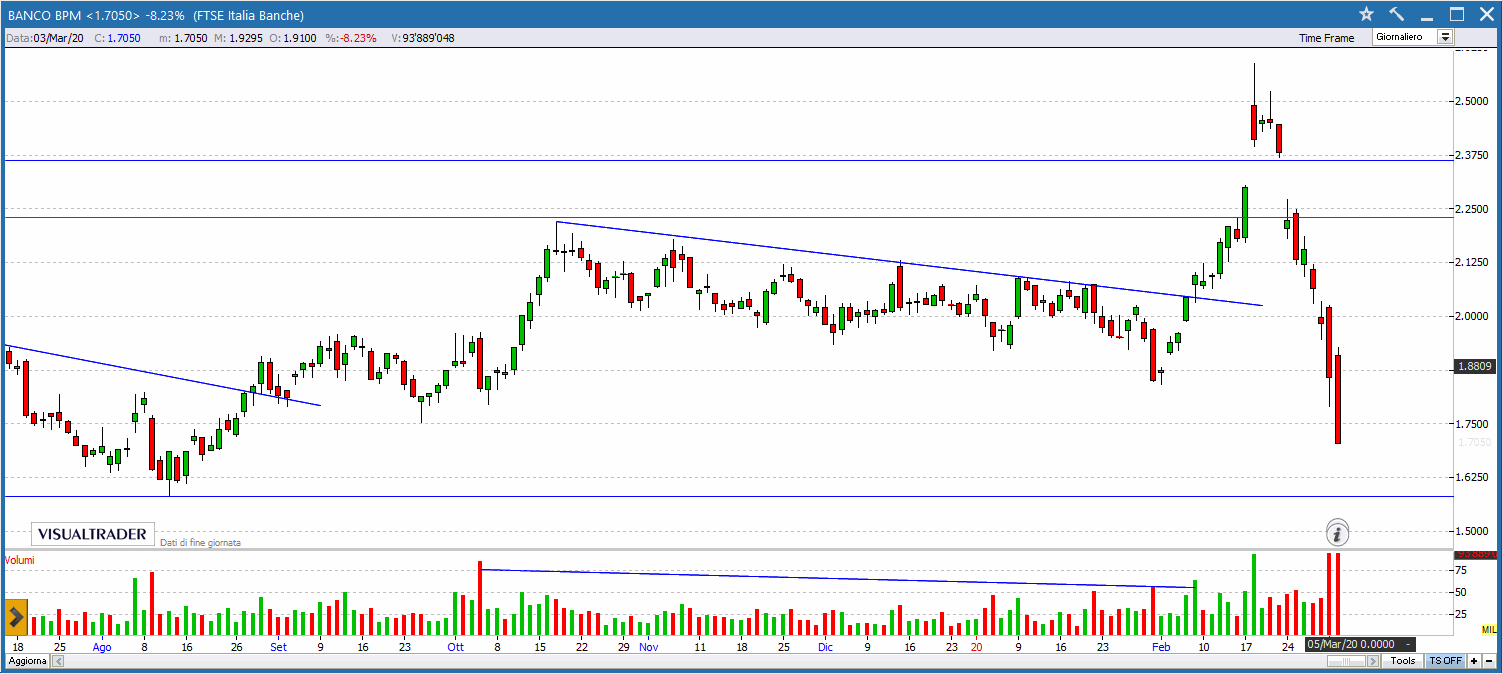Zoom in with the plus button
Viewport: 1502px width, 674px height.
(x=1474, y=661)
